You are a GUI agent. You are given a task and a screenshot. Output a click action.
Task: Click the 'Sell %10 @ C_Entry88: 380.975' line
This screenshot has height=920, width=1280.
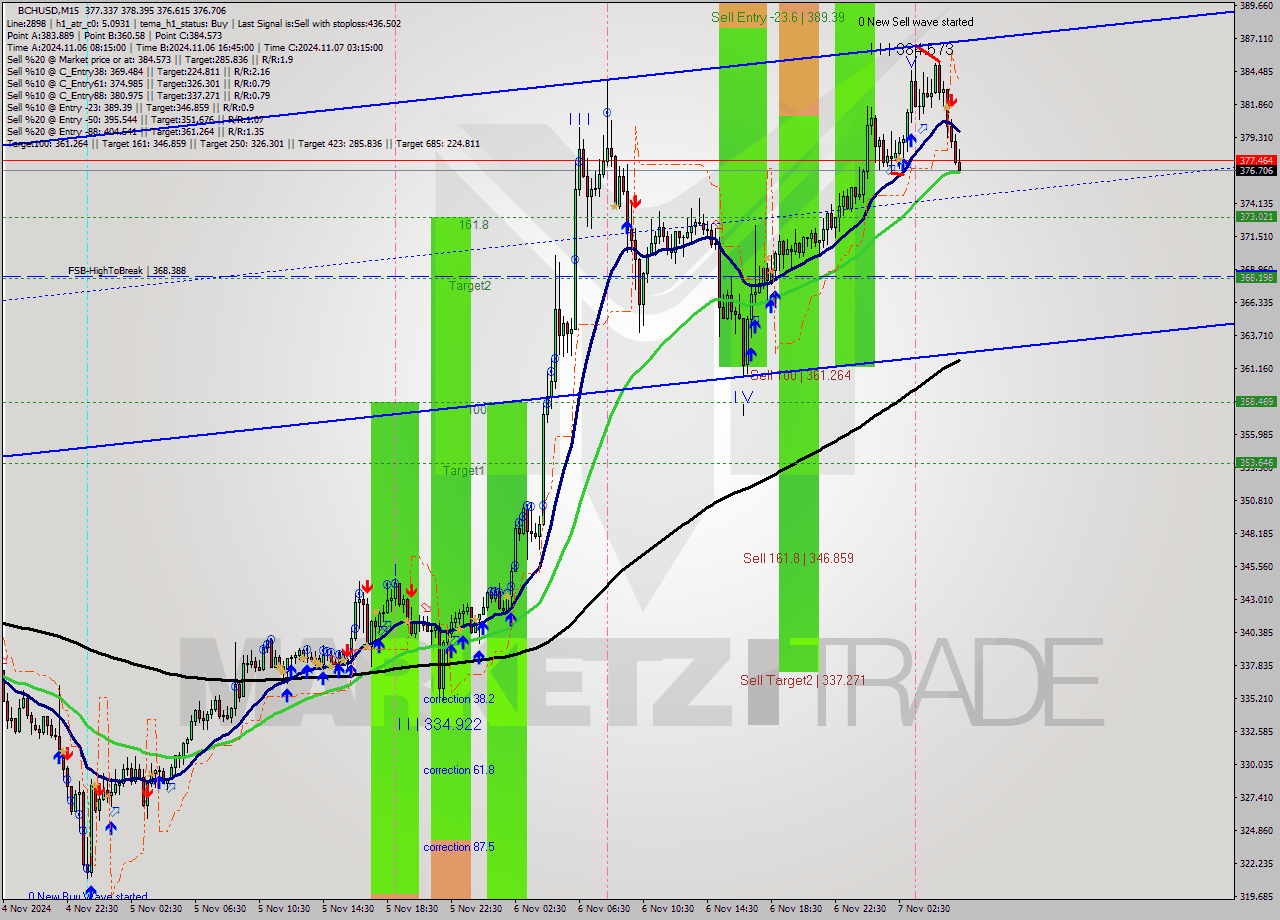coord(138,95)
